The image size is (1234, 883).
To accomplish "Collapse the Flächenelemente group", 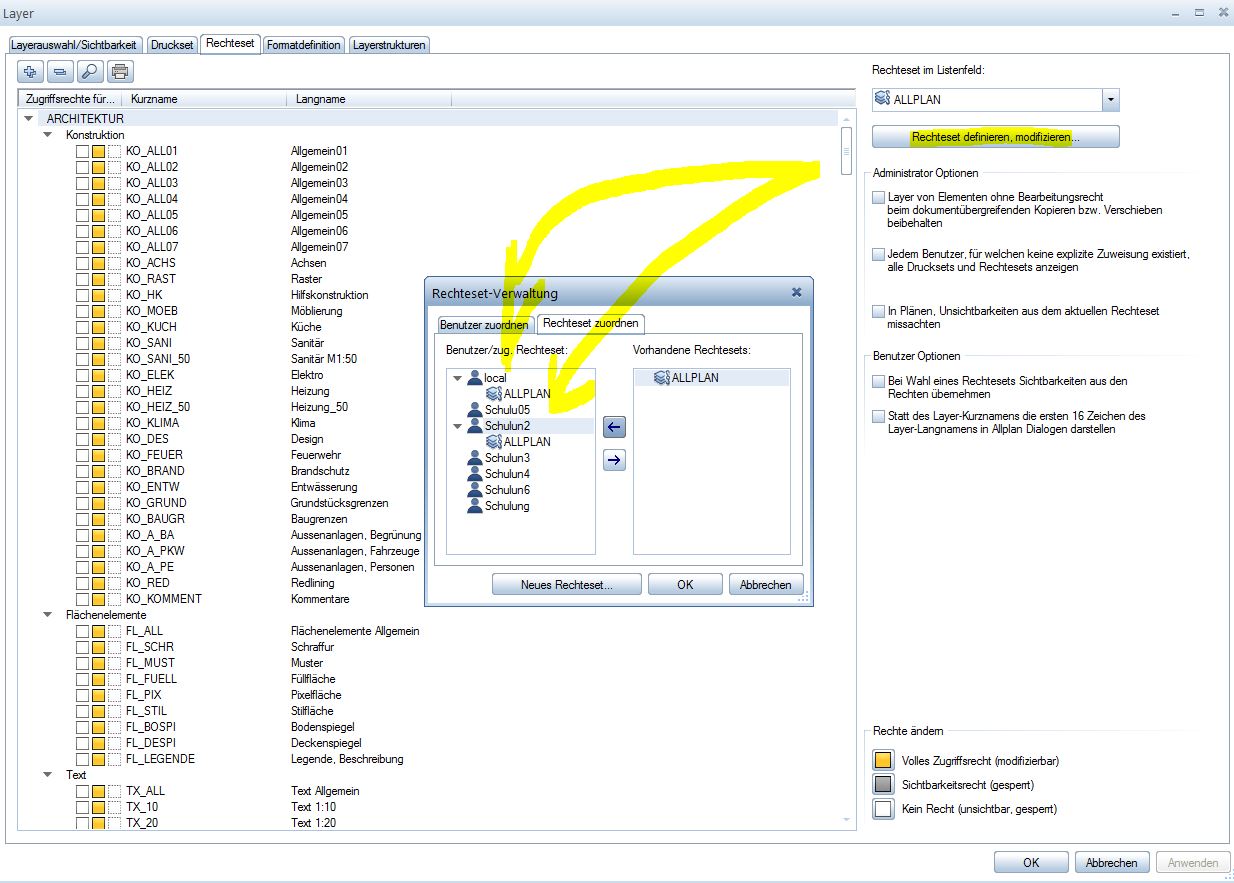I will [47, 615].
